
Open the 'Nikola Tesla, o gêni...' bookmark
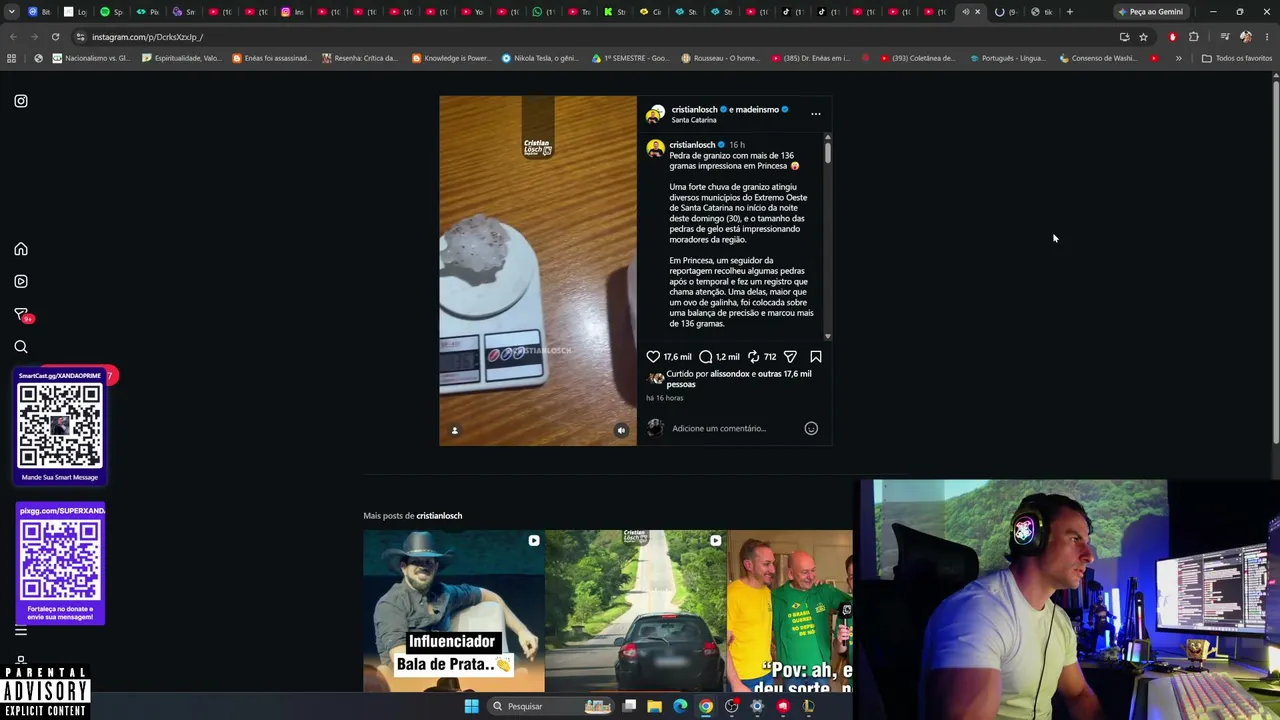click(x=540, y=58)
